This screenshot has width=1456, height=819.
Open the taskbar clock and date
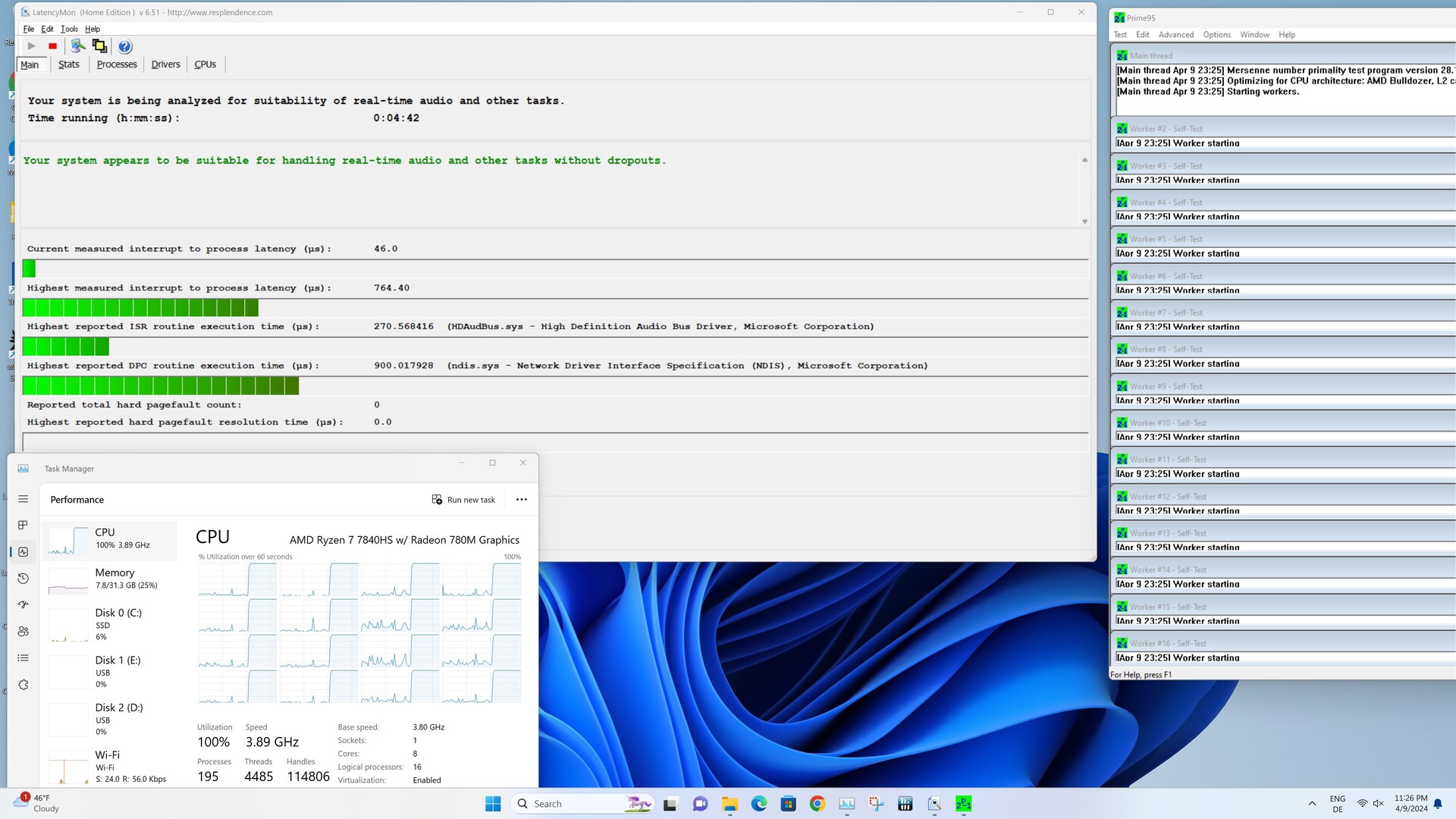[1410, 804]
